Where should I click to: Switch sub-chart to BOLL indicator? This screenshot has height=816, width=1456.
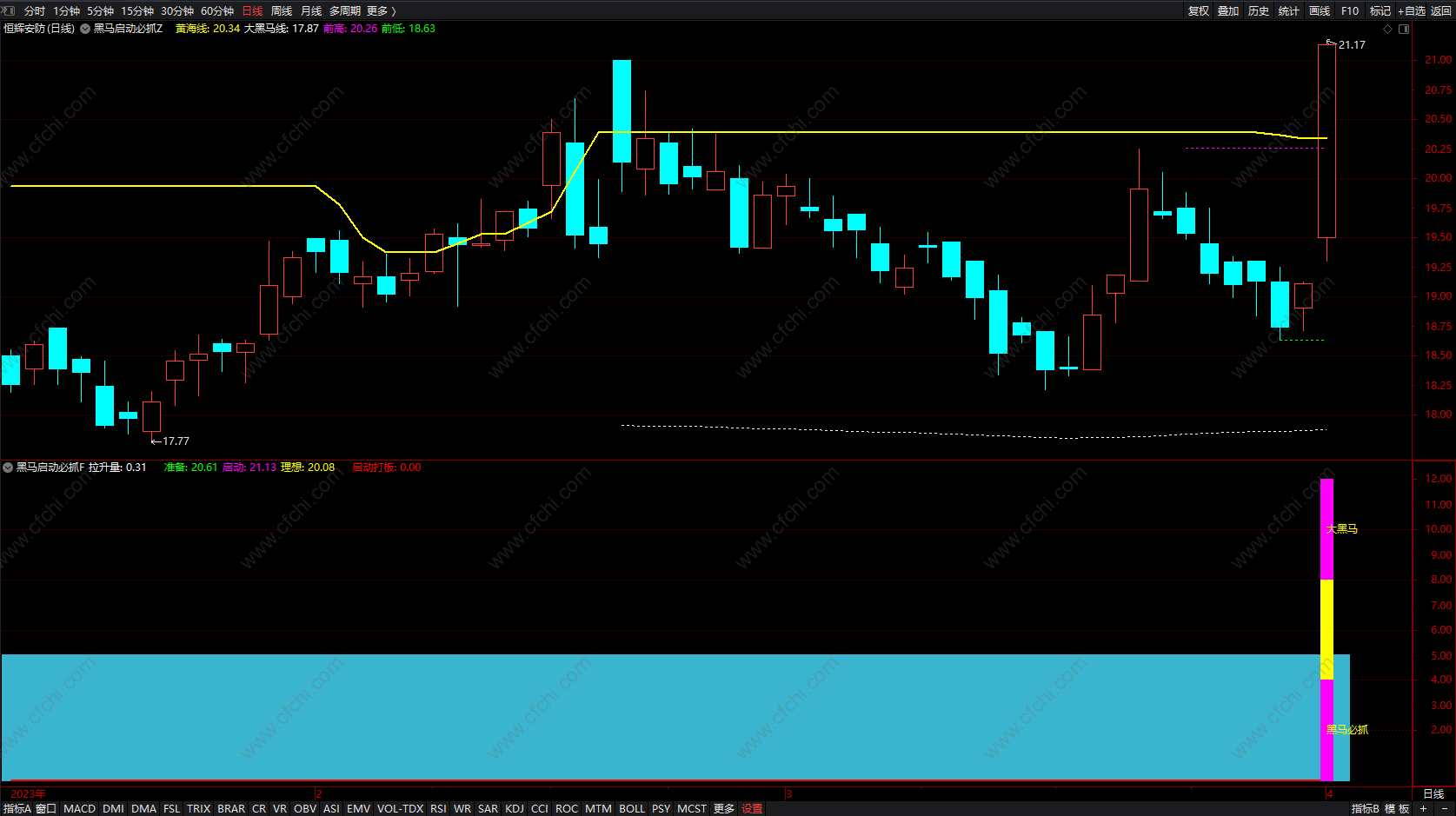click(632, 808)
